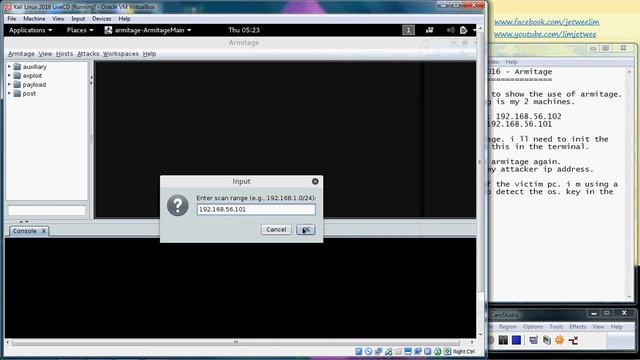Open the www.facebook.com/jetweelim link
The height and width of the screenshot is (360, 640).
[x=547, y=22]
